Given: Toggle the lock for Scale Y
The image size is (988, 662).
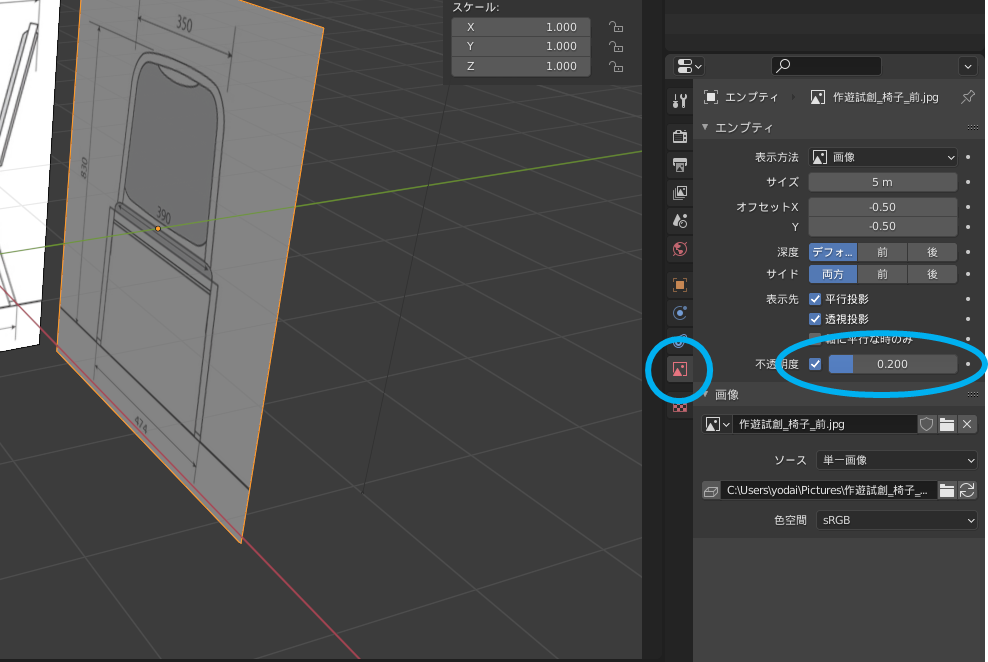Looking at the screenshot, I should (616, 47).
